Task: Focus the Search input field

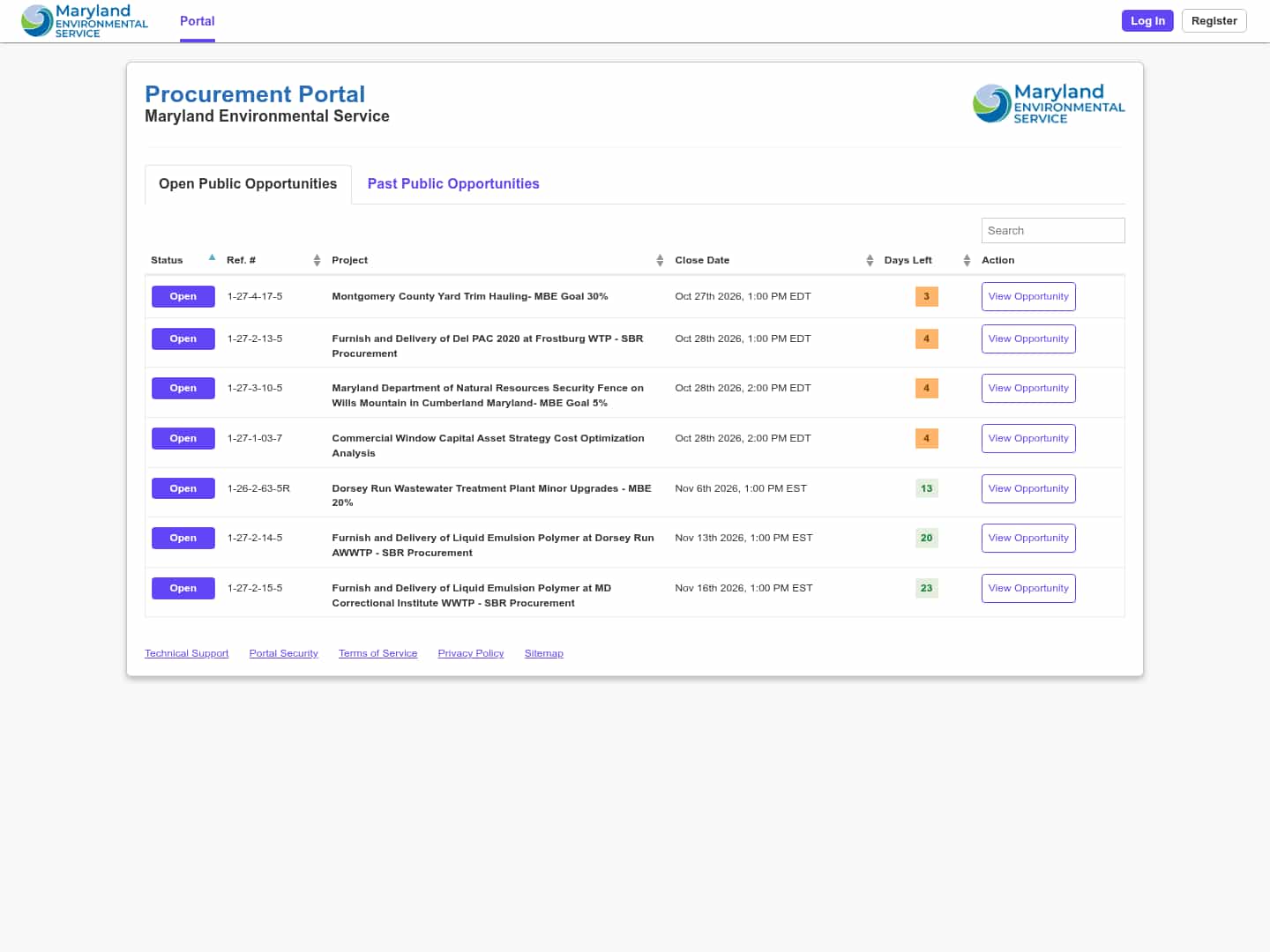Action: pos(1053,231)
